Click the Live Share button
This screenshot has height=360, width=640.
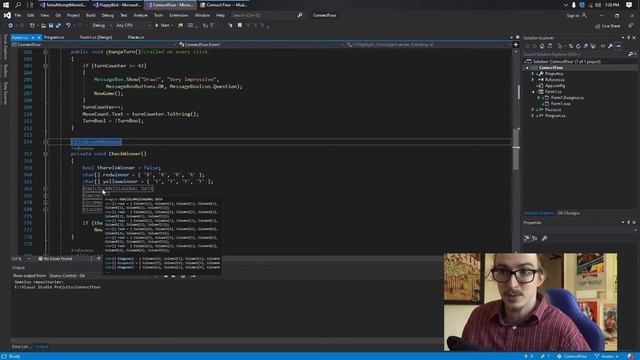click(x=608, y=26)
